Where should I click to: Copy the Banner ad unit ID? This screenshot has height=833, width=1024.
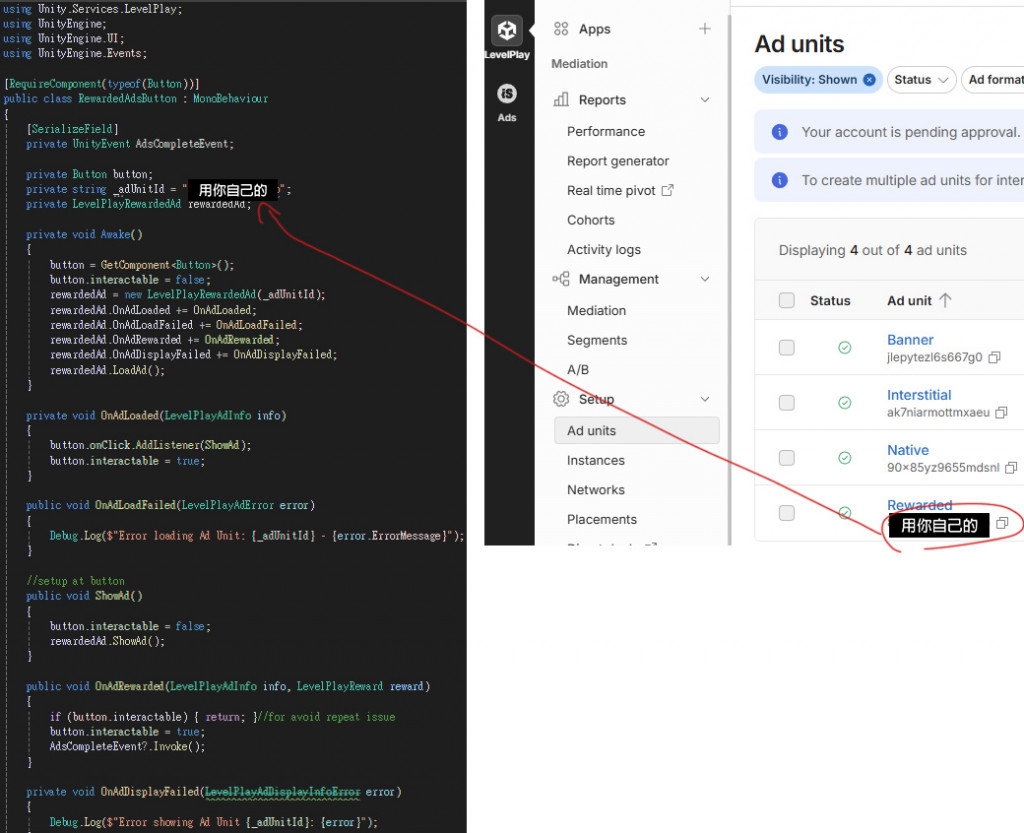994,357
